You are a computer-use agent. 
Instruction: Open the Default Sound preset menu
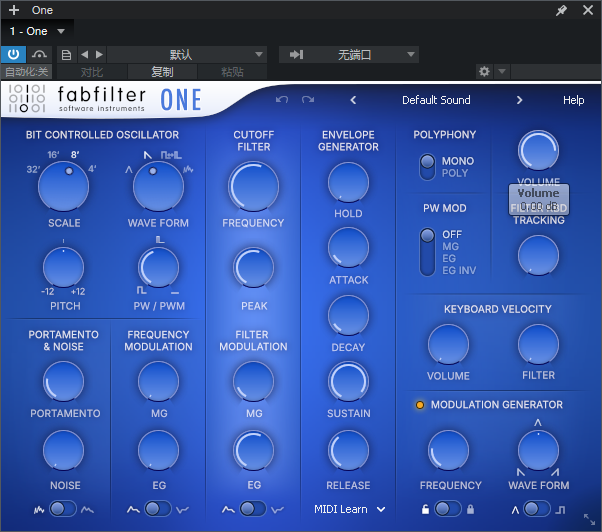(436, 100)
